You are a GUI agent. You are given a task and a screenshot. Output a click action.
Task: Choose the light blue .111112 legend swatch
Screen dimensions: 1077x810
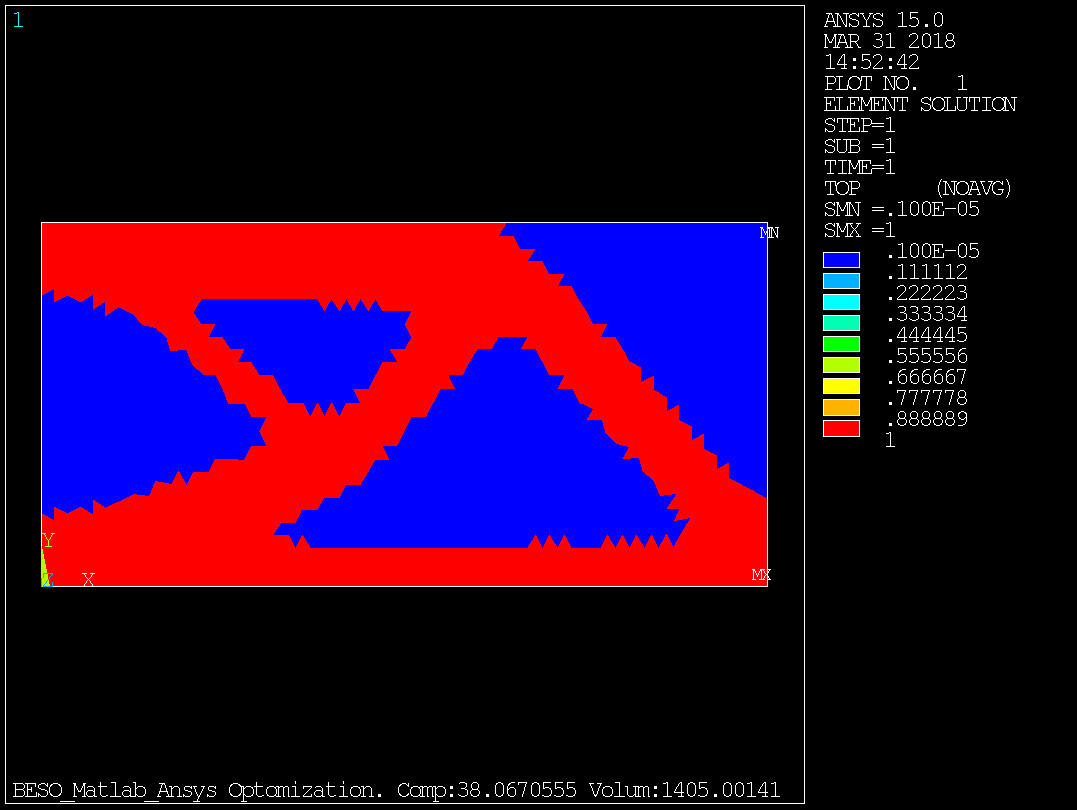pyautogui.click(x=841, y=281)
